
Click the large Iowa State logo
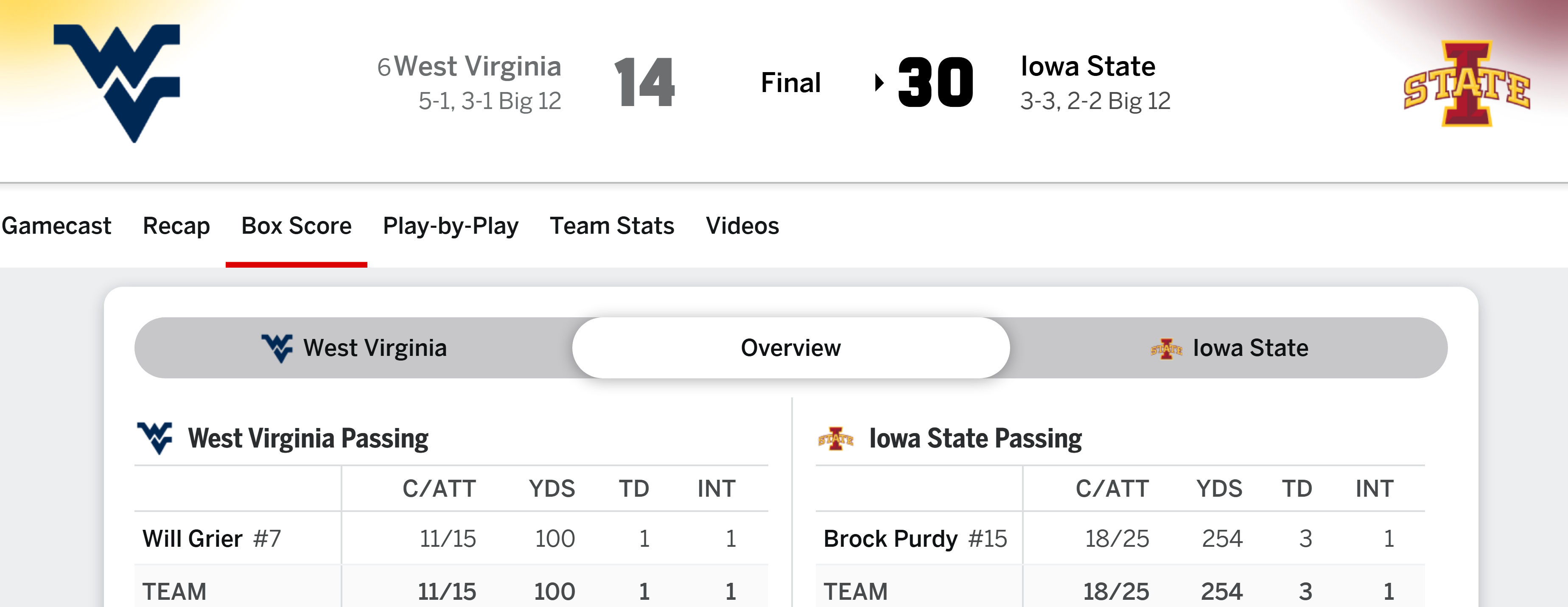pos(1467,84)
